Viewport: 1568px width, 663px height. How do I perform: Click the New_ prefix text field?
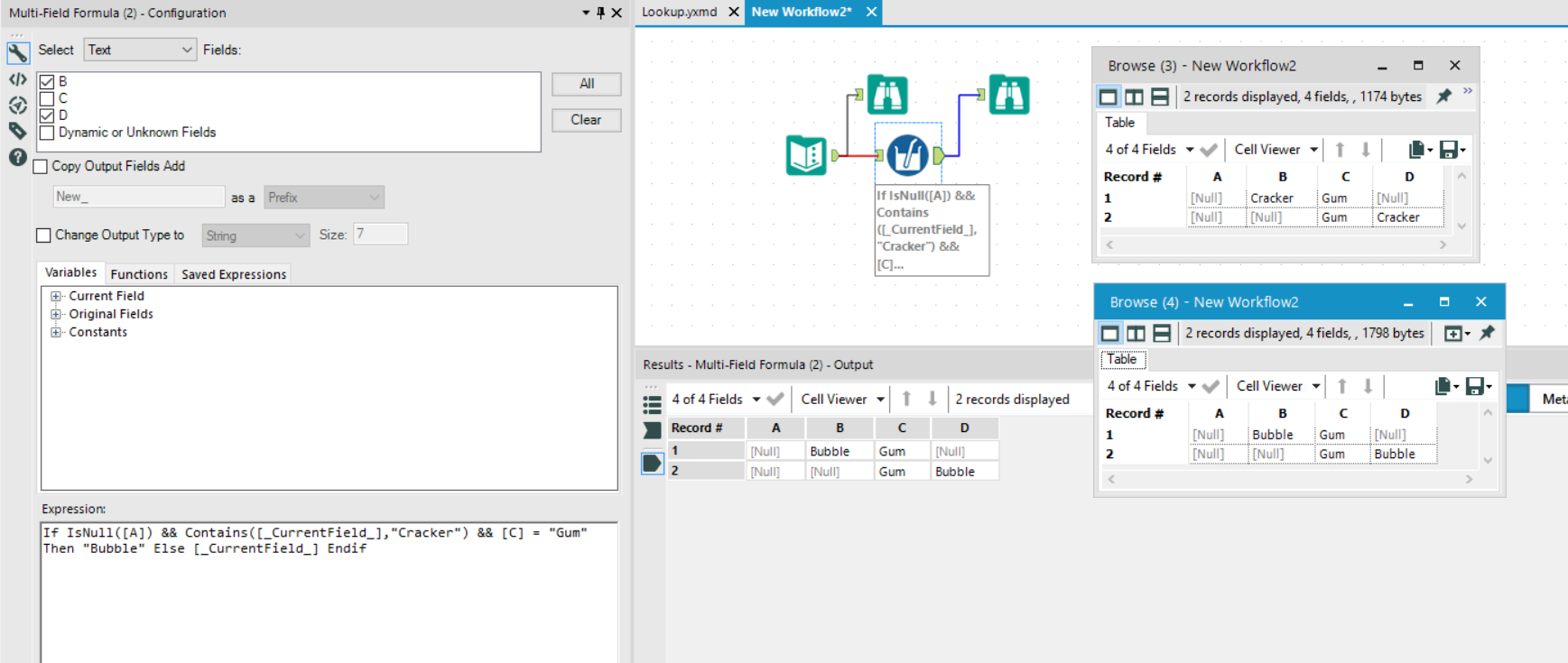click(x=139, y=197)
